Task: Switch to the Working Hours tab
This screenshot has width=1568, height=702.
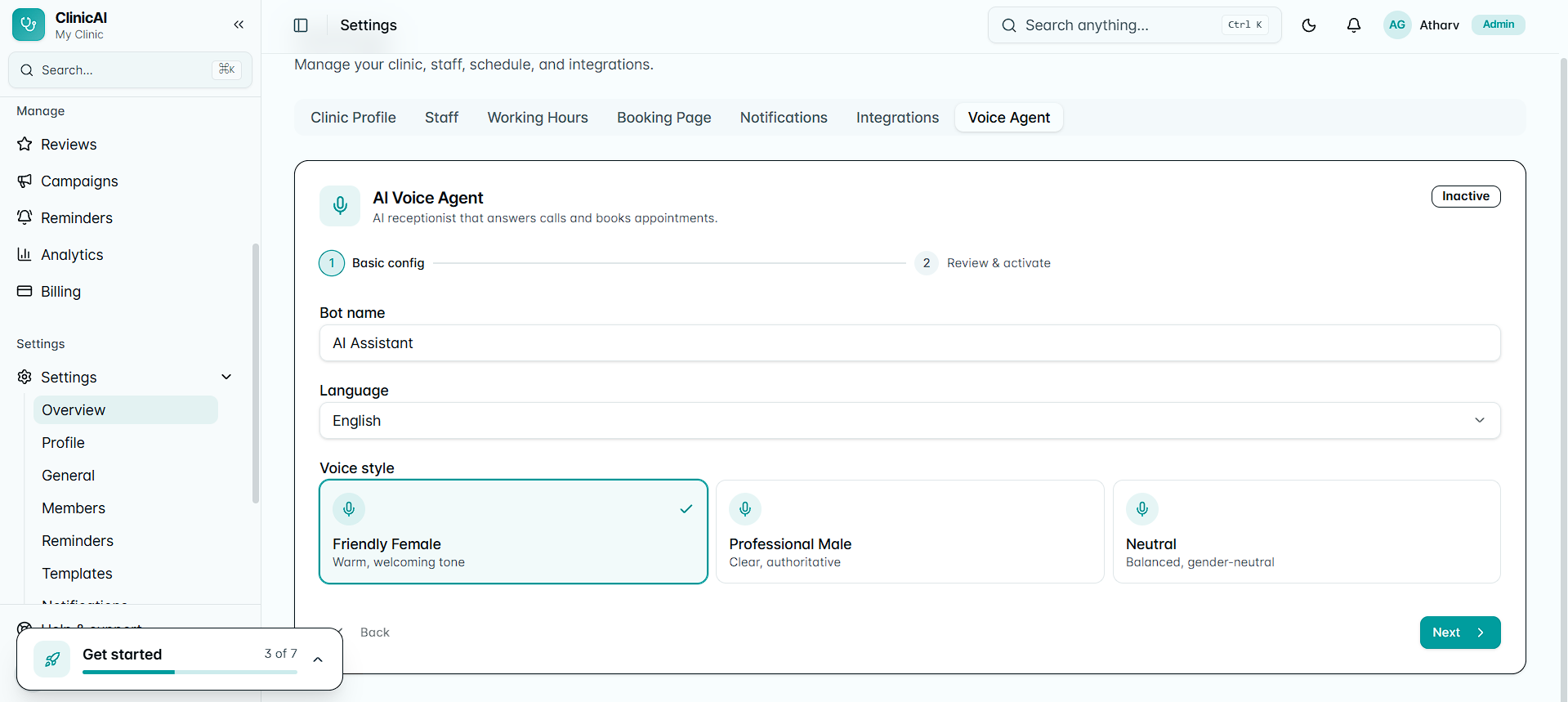Action: 538,118
